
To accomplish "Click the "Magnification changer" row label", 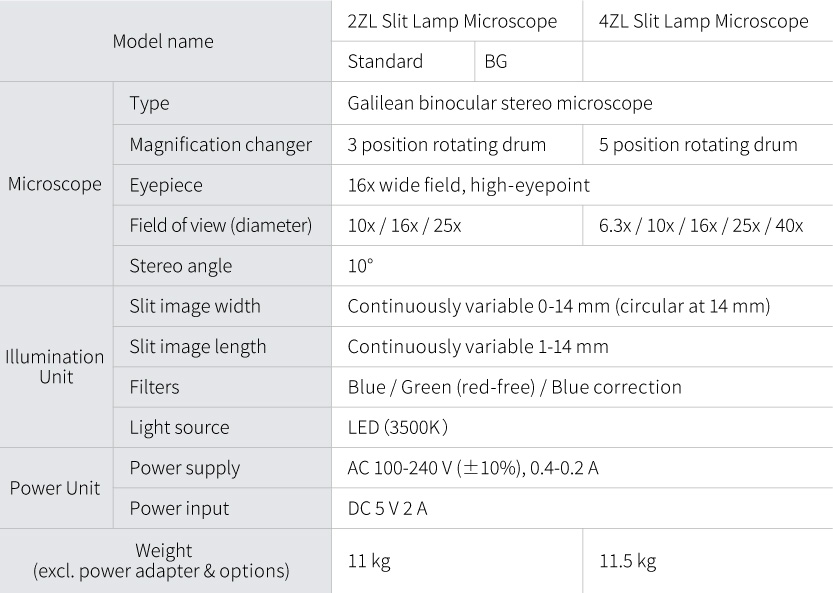I will click(x=220, y=144).
